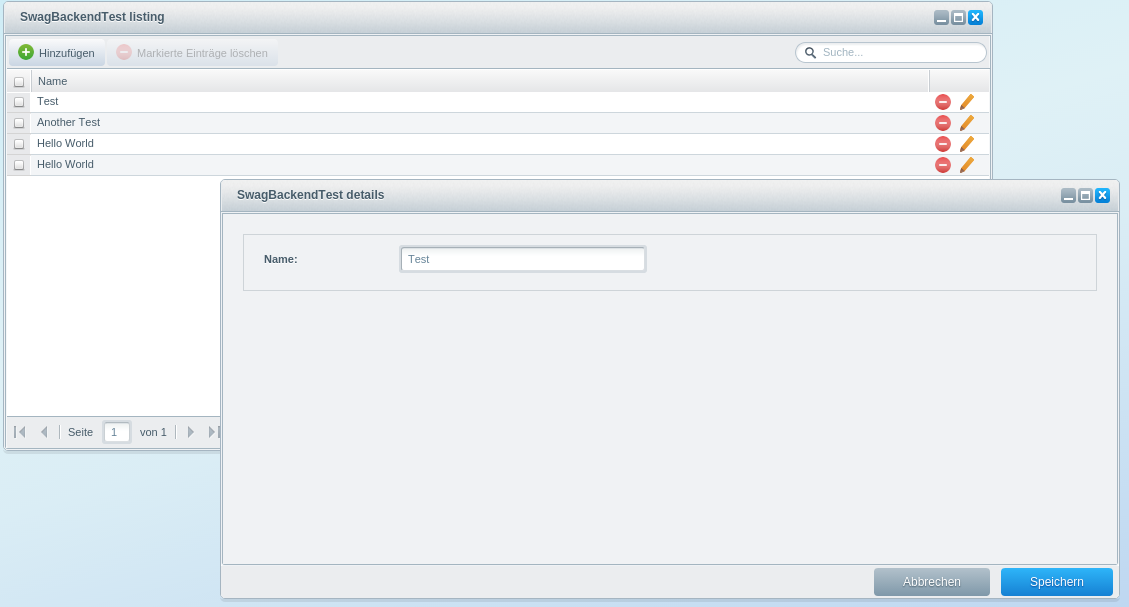Click the previous page arrow icon
The height and width of the screenshot is (607, 1129).
[43, 431]
